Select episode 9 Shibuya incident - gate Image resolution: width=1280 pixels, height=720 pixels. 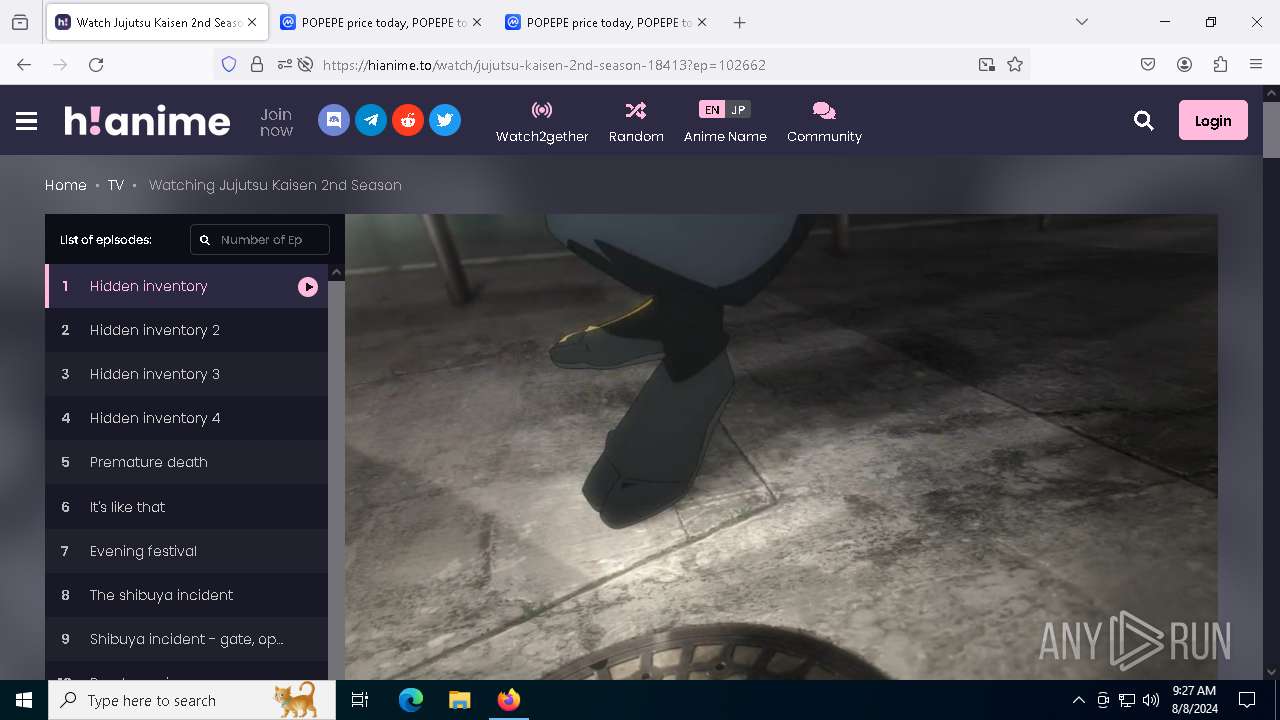(x=186, y=639)
